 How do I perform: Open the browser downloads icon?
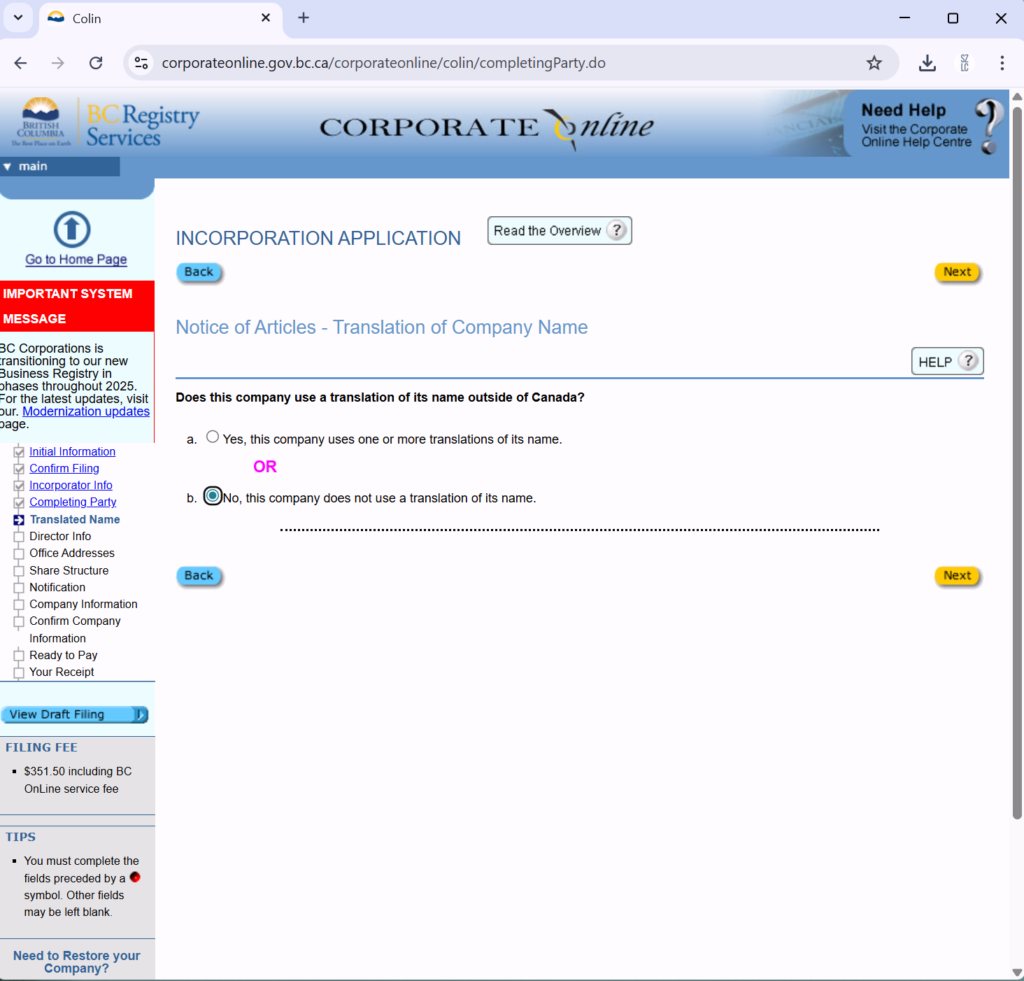pos(927,63)
